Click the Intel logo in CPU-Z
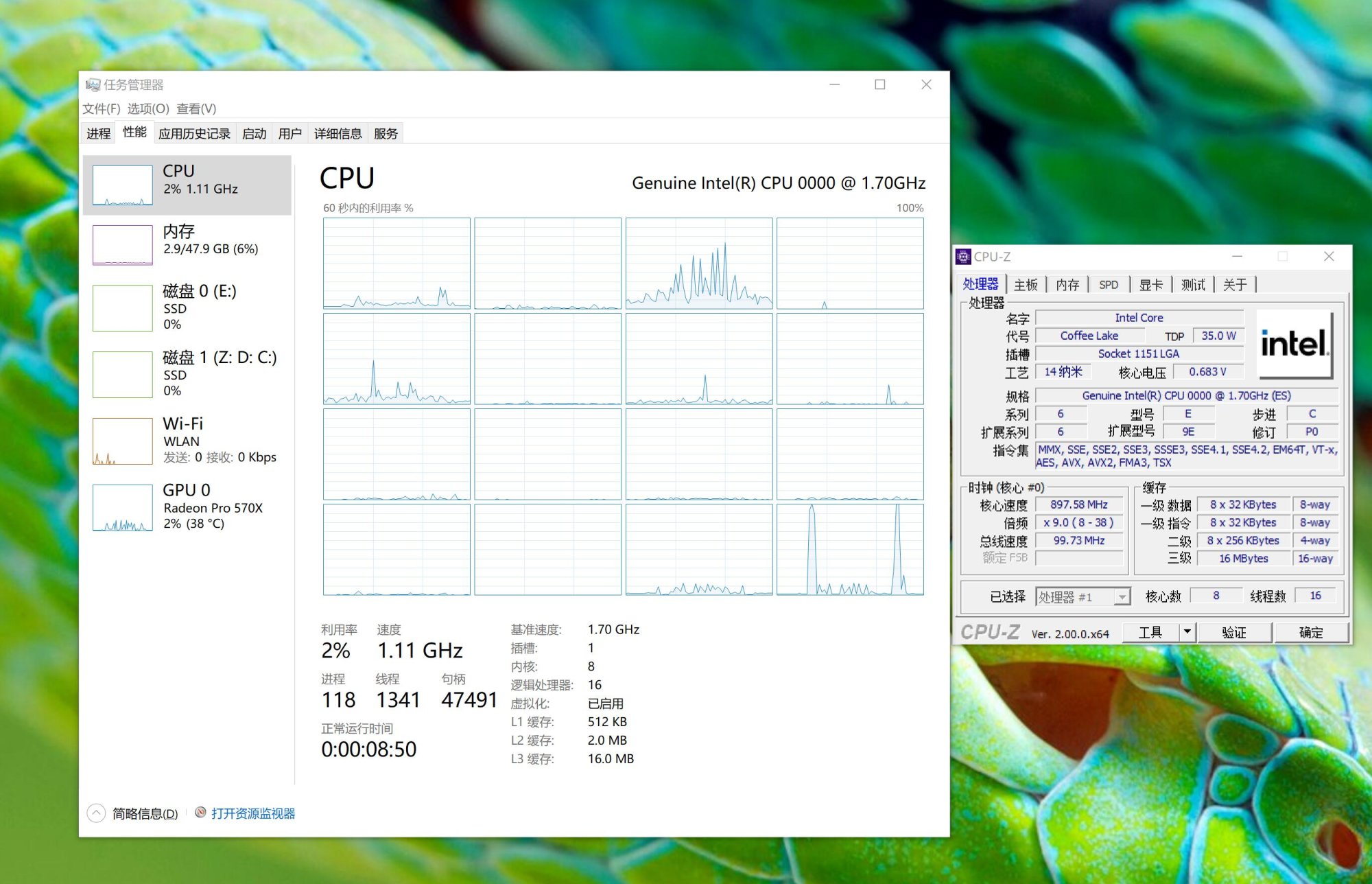 tap(1294, 345)
